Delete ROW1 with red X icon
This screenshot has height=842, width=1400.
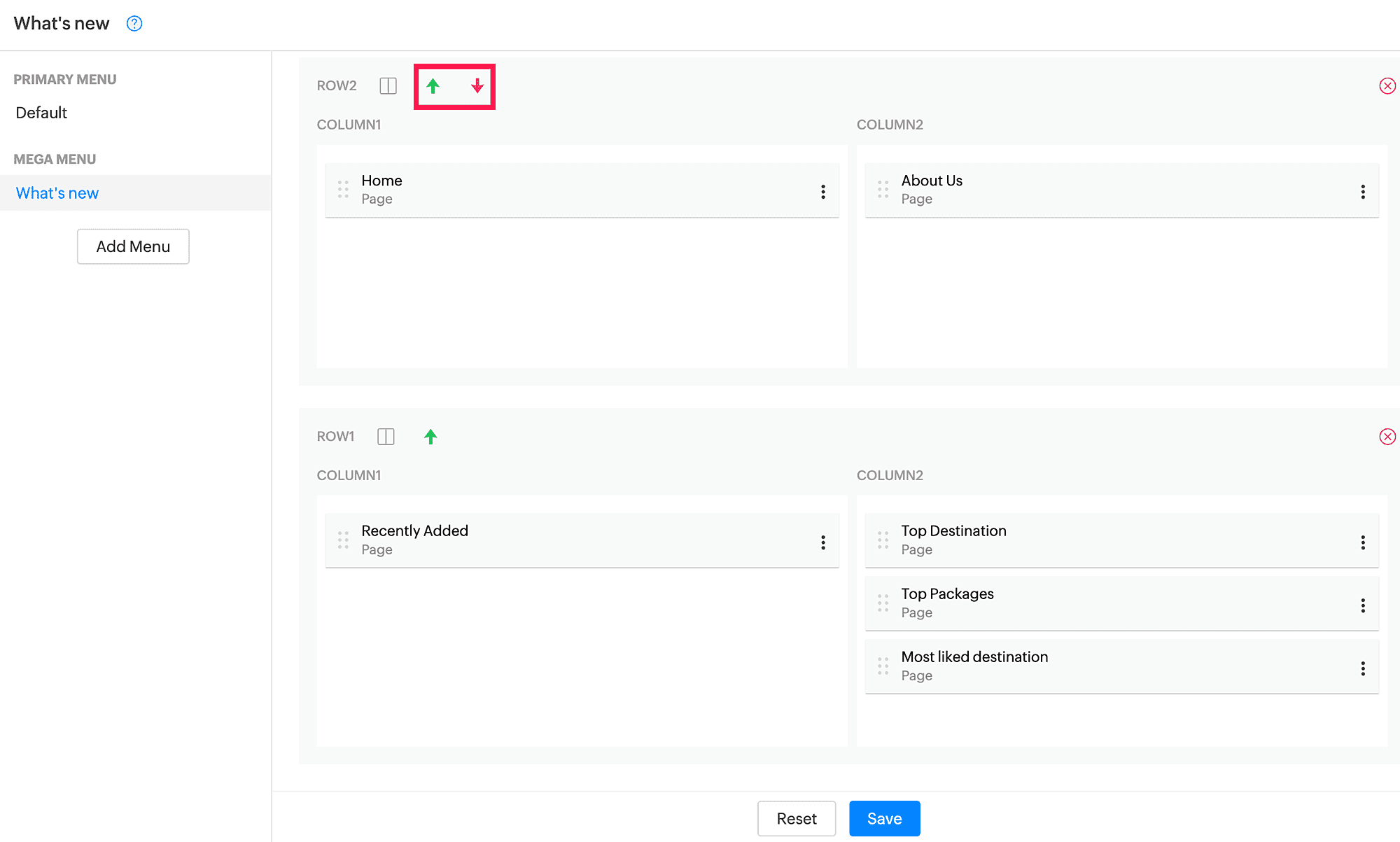coord(1387,437)
